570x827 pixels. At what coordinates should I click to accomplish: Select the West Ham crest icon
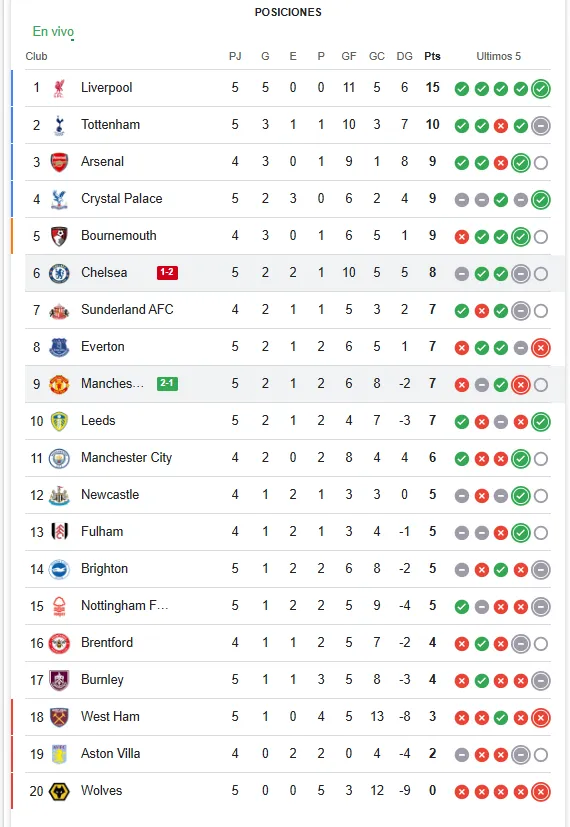tap(59, 717)
